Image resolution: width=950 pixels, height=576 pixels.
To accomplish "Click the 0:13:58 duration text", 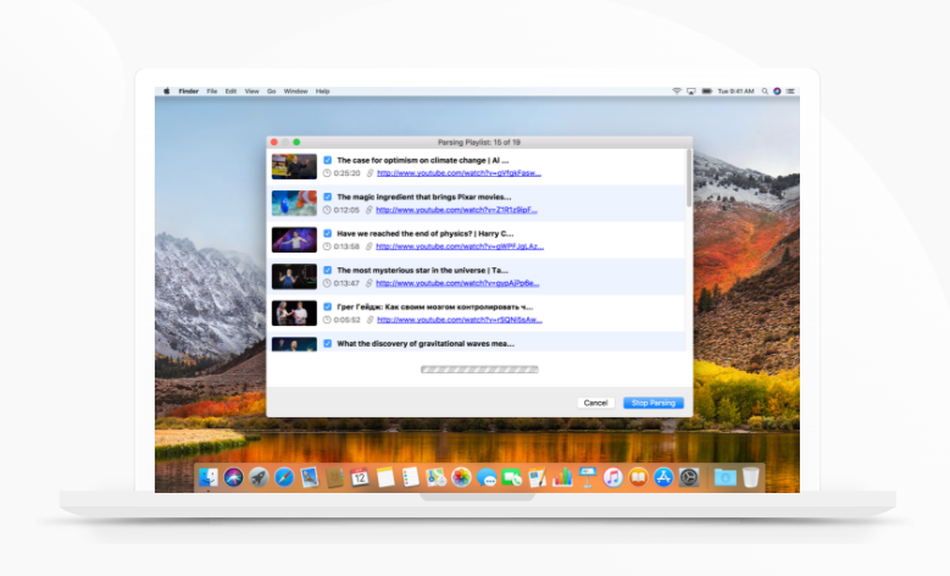I will click(x=346, y=247).
